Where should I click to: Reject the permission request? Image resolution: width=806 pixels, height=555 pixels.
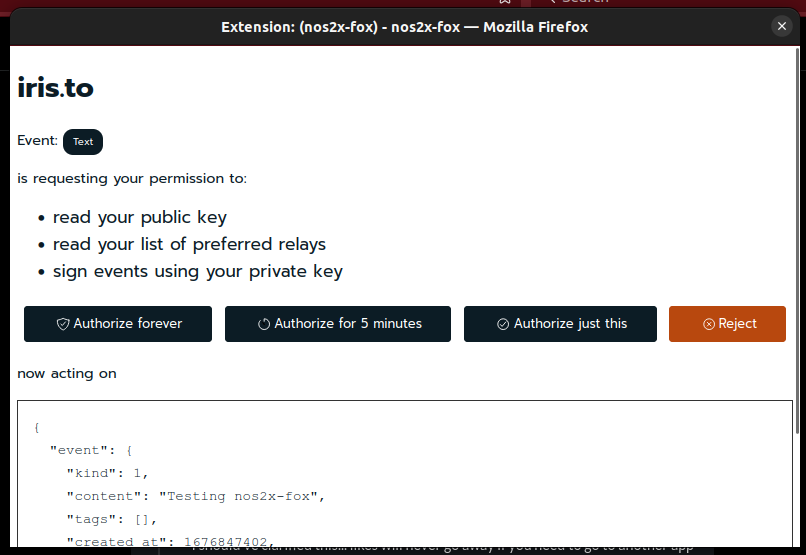click(727, 324)
